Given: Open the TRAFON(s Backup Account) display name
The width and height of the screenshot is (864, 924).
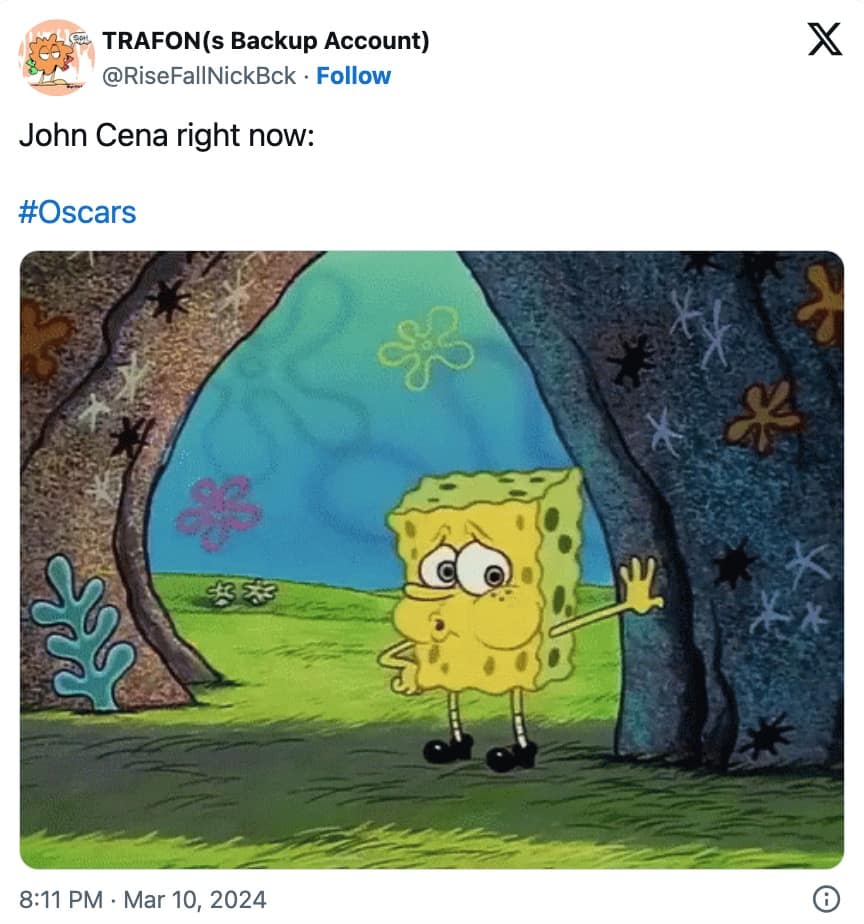Looking at the screenshot, I should tap(266, 41).
